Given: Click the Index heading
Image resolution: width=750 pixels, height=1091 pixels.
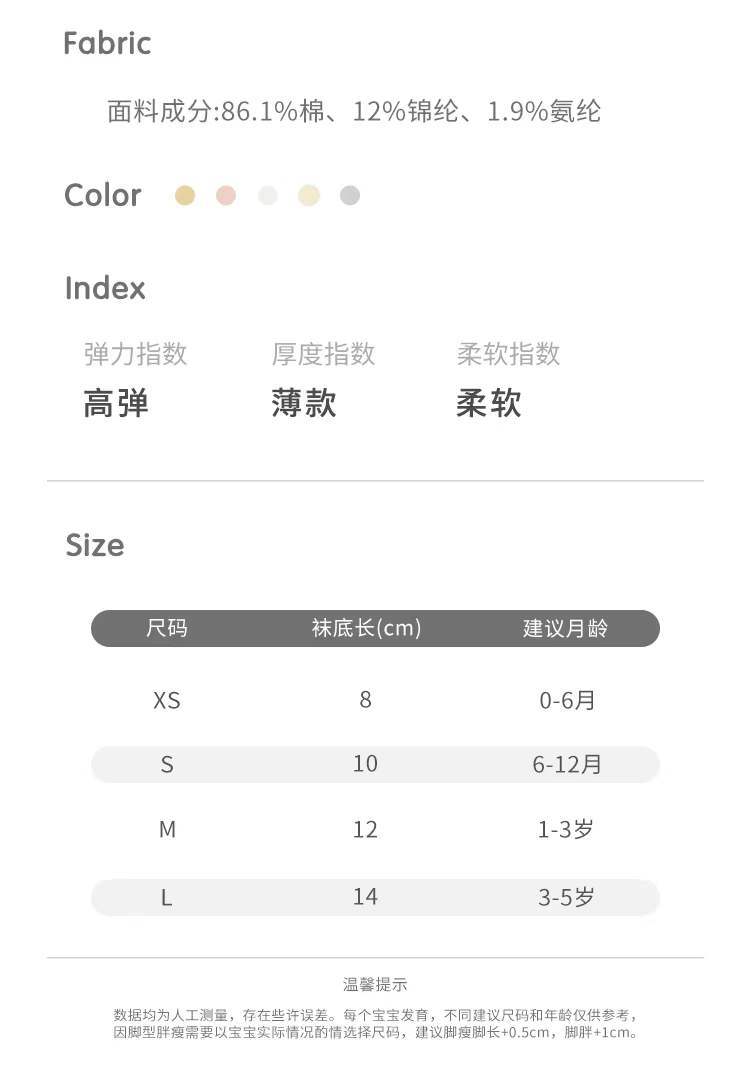Looking at the screenshot, I should click(105, 288).
